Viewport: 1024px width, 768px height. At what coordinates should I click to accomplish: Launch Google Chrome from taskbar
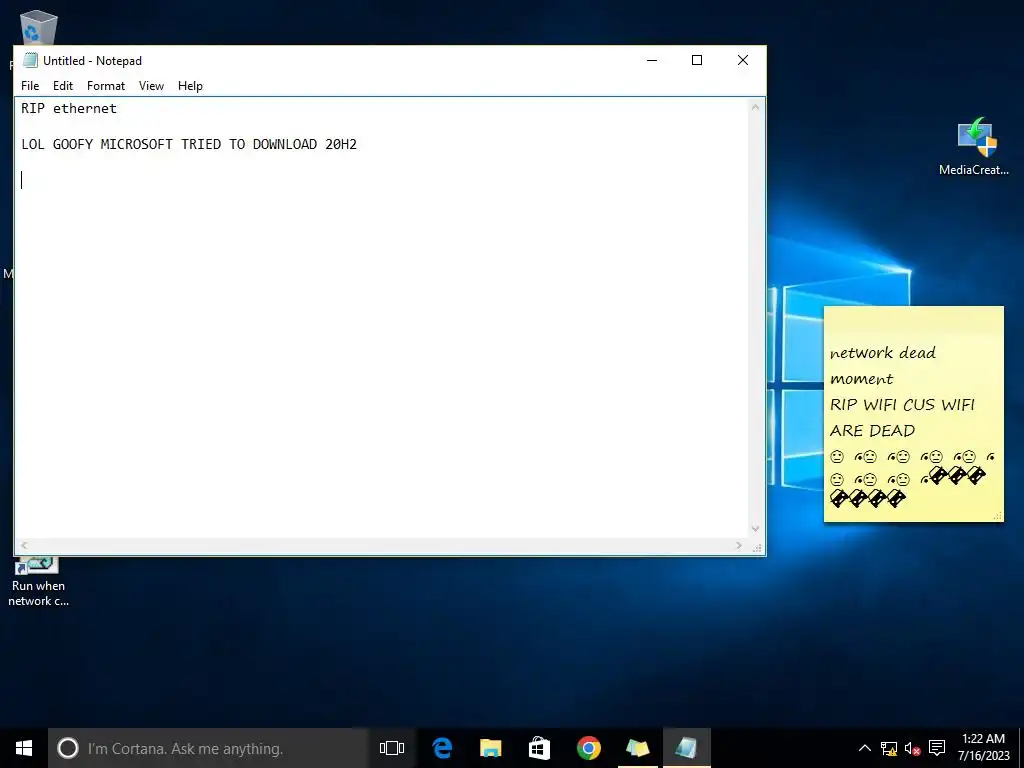coord(588,748)
